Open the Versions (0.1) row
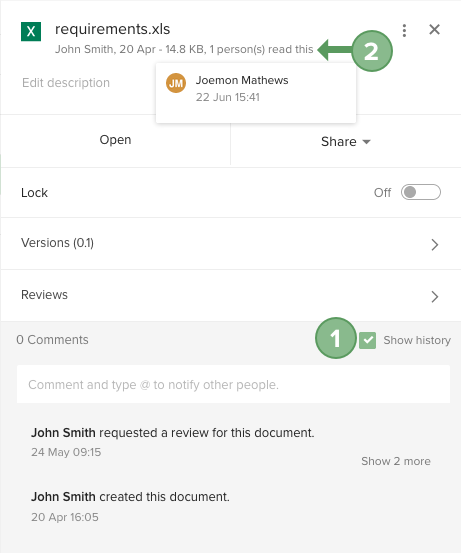This screenshot has width=461, height=554. 230,243
